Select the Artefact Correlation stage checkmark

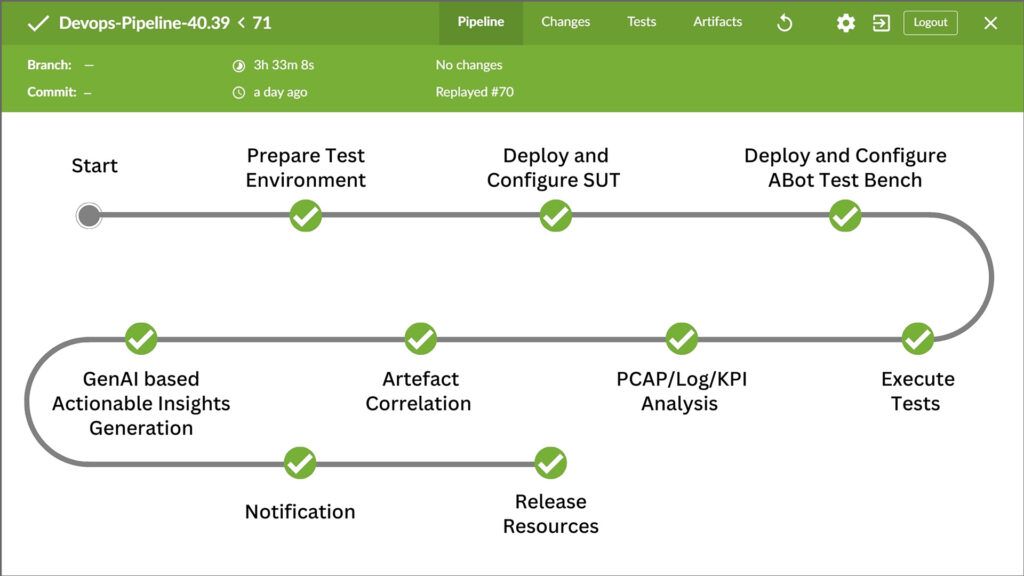pyautogui.click(x=421, y=338)
